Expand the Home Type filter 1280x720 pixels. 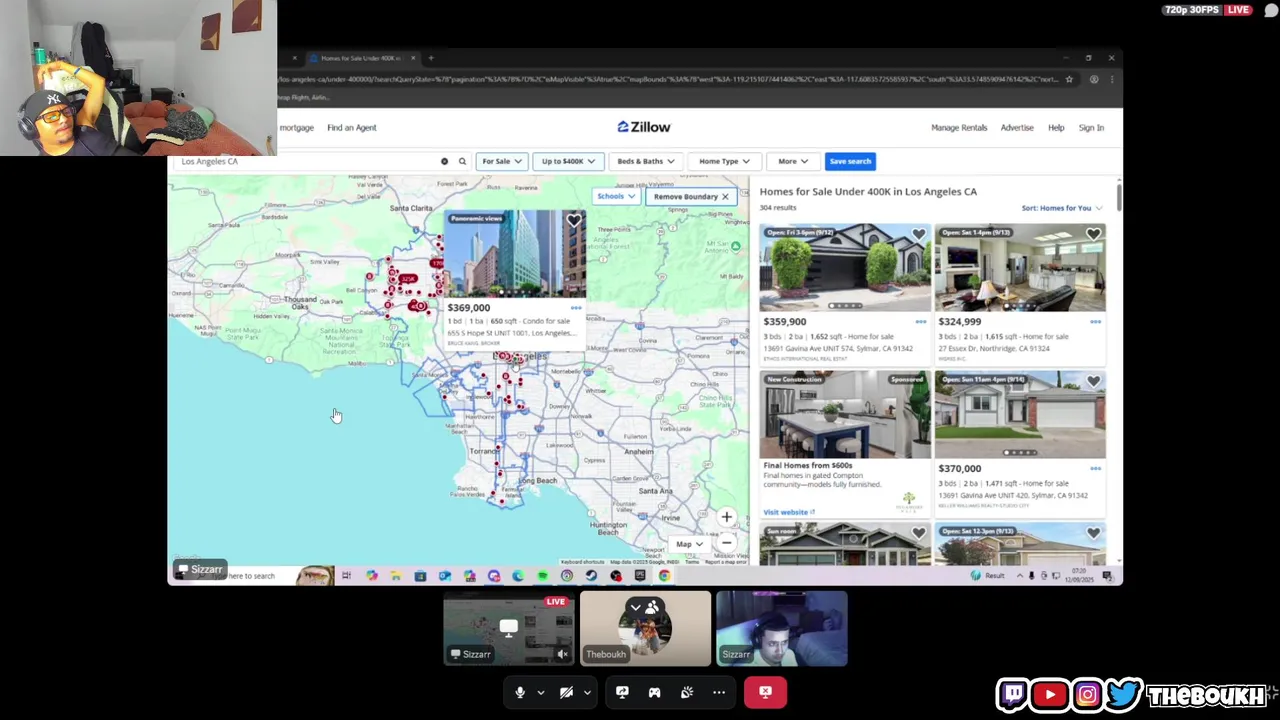pos(724,161)
